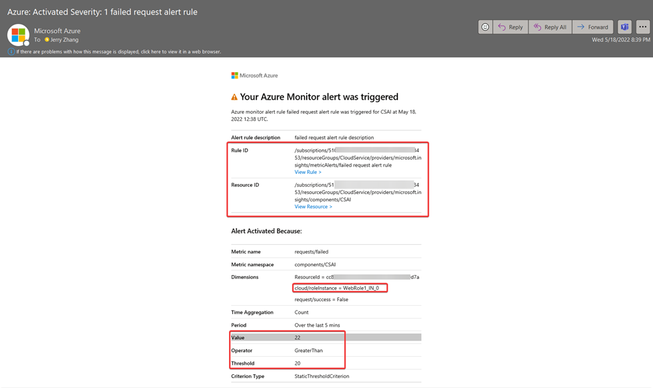Viewport: 653px width, 388px height.
Task: Click the 'Rule ID' label
Action: [239, 150]
